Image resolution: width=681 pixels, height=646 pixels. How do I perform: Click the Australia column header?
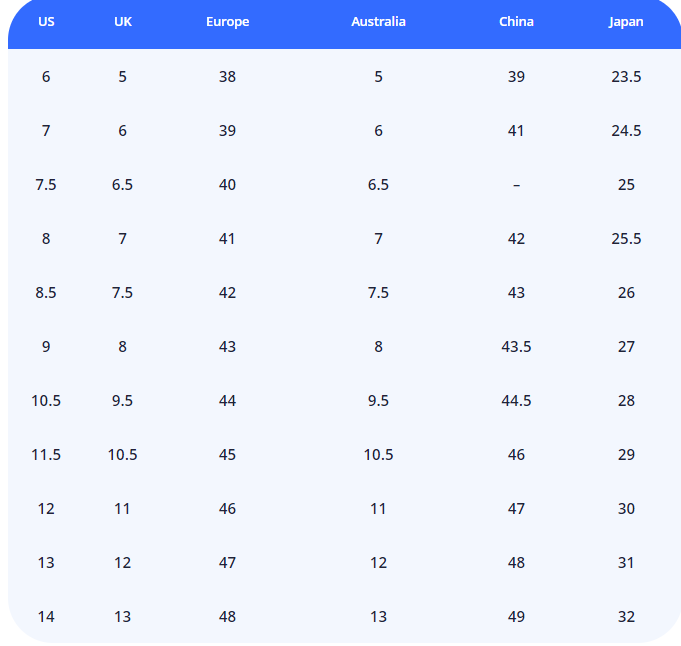[378, 22]
